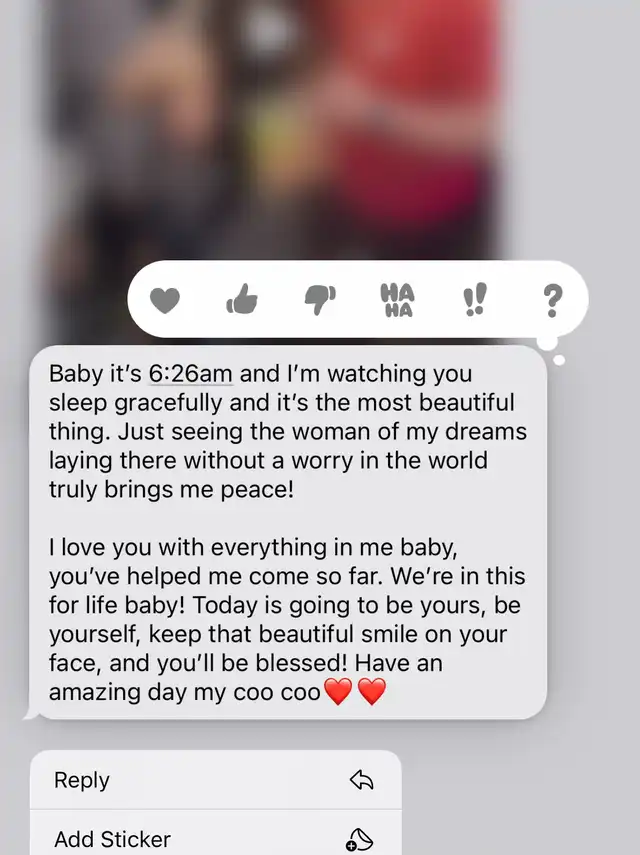Tap the small bubble tail dot of tapback bar
The image size is (640, 855).
[x=559, y=360]
